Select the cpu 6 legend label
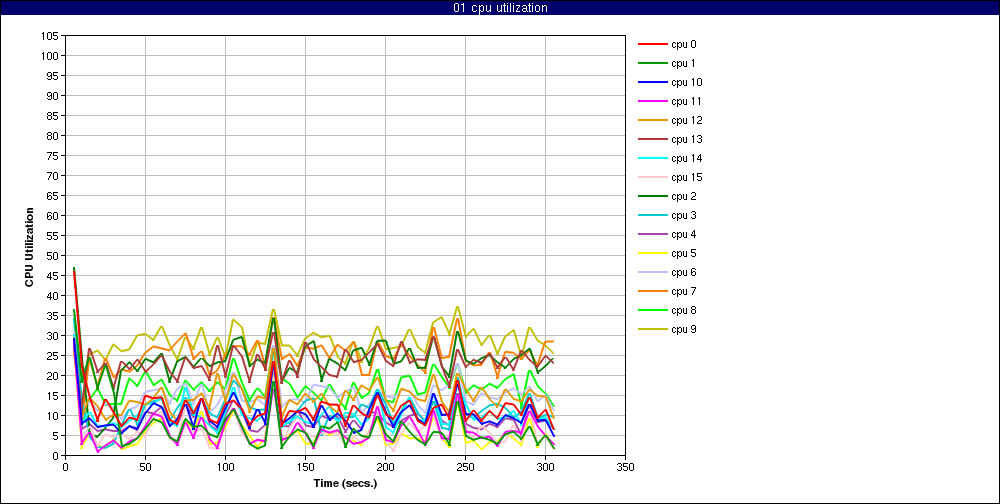 [684, 272]
